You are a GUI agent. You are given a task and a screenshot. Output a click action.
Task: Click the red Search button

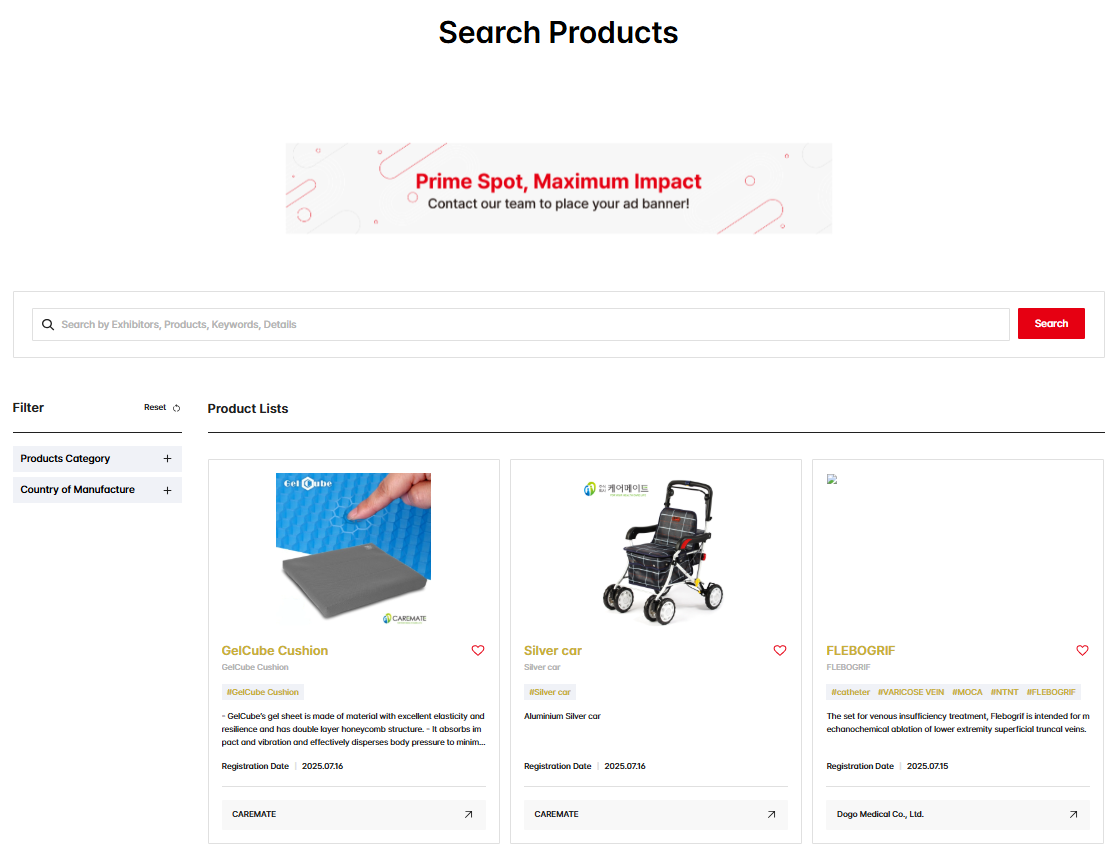(1051, 324)
